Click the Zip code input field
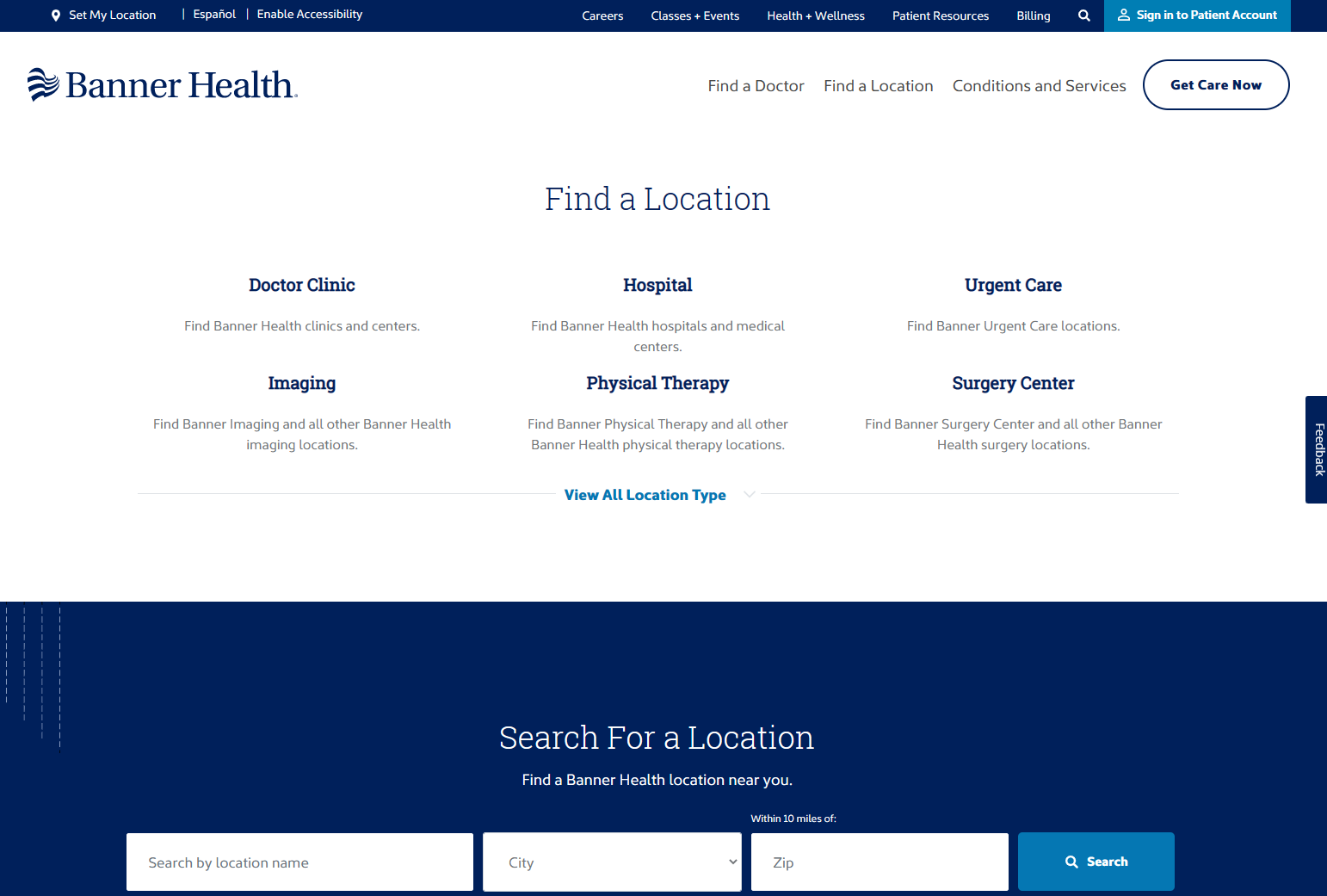The height and width of the screenshot is (896, 1327). [x=880, y=862]
